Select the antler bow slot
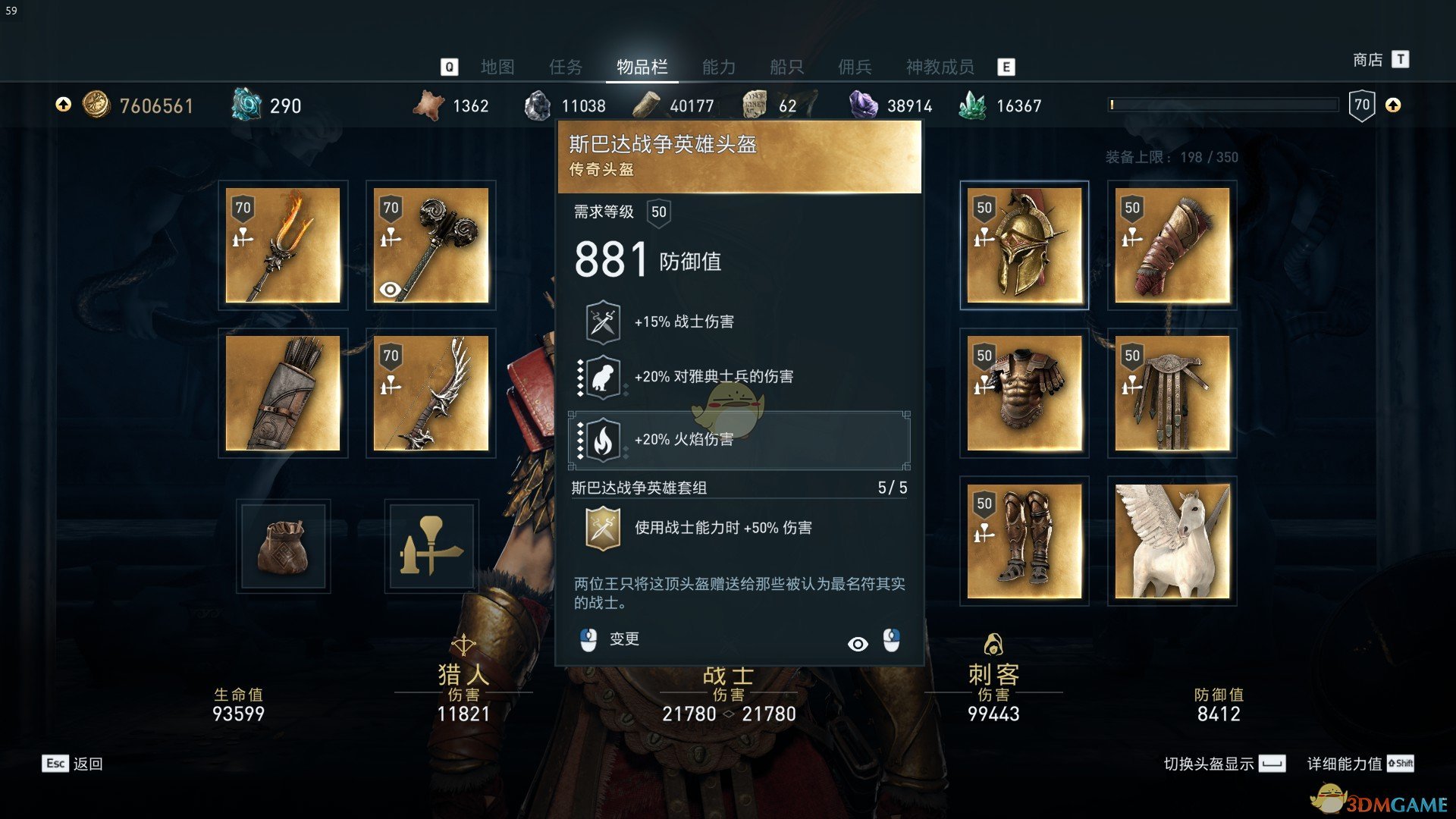The width and height of the screenshot is (1456, 819). tap(431, 393)
